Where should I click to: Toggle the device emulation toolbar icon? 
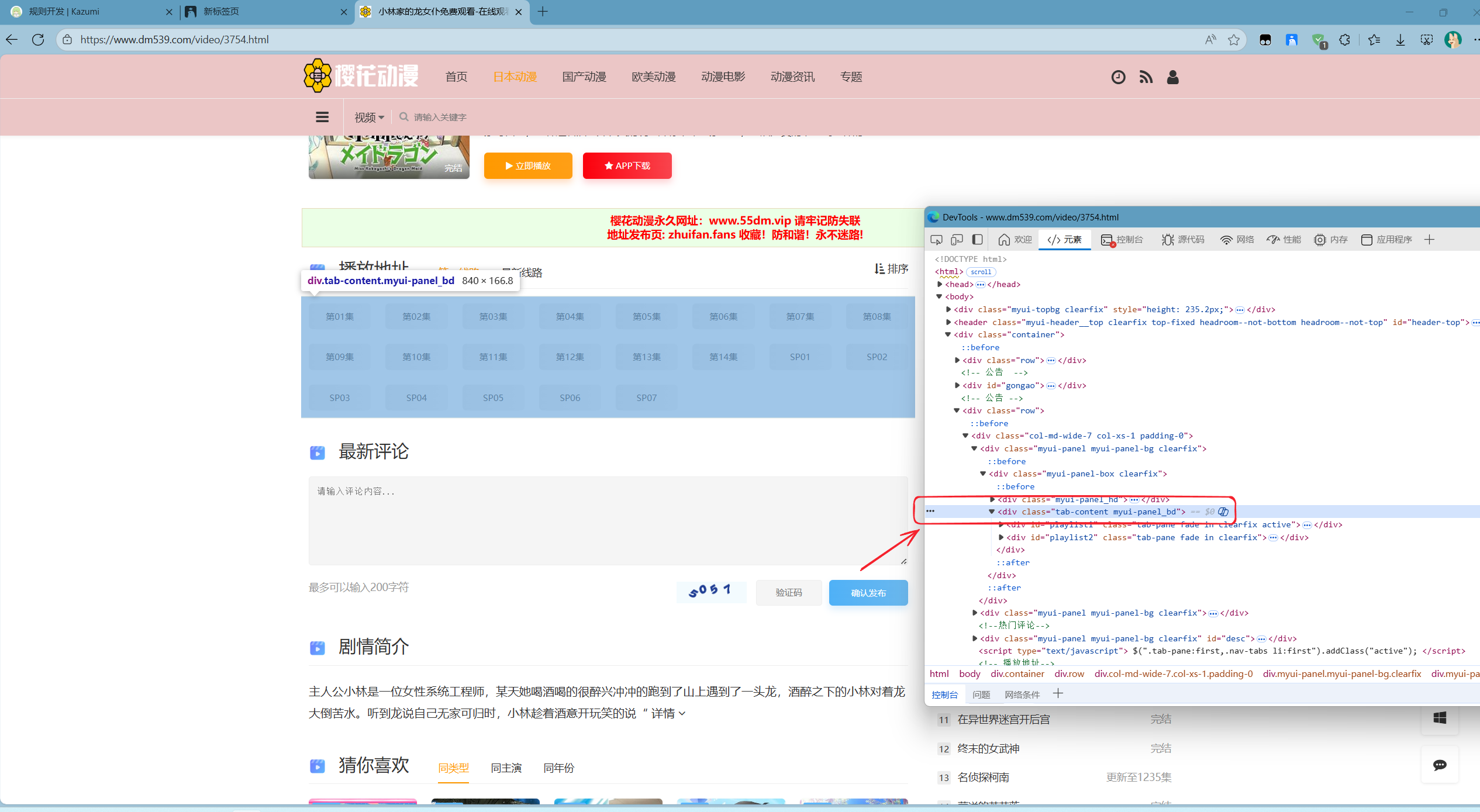point(957,240)
